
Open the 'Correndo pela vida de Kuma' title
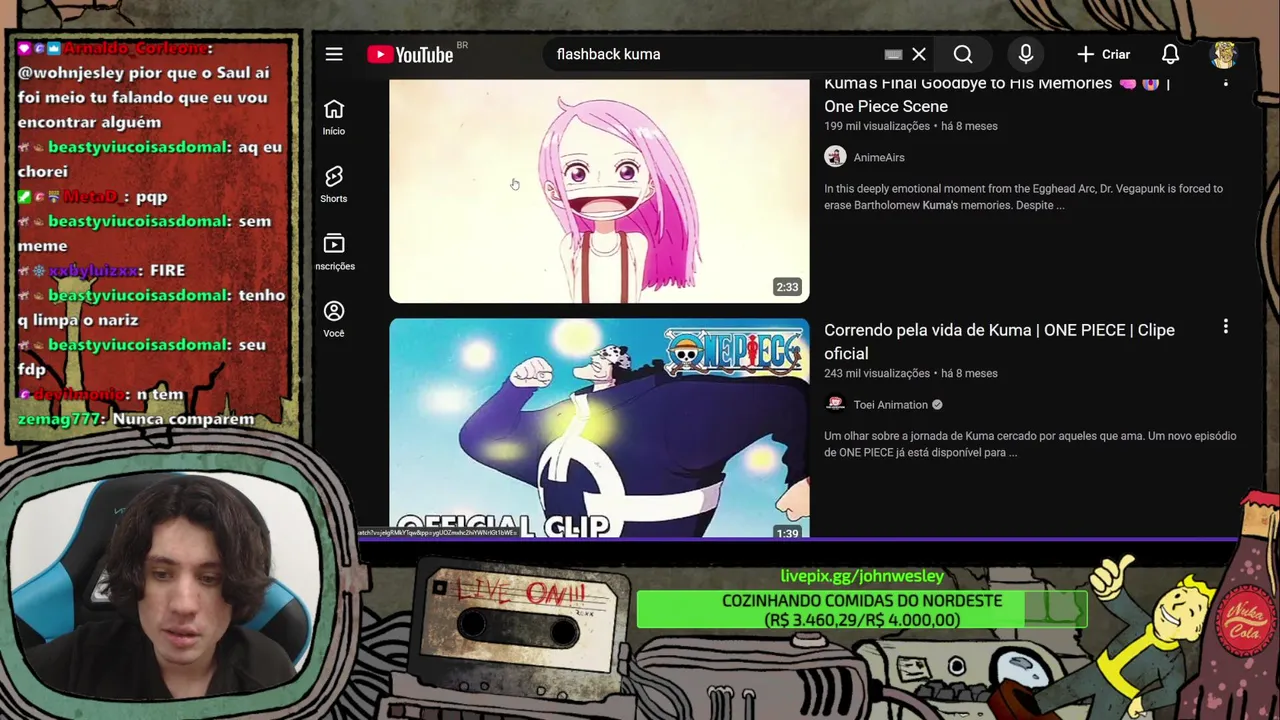(x=999, y=341)
